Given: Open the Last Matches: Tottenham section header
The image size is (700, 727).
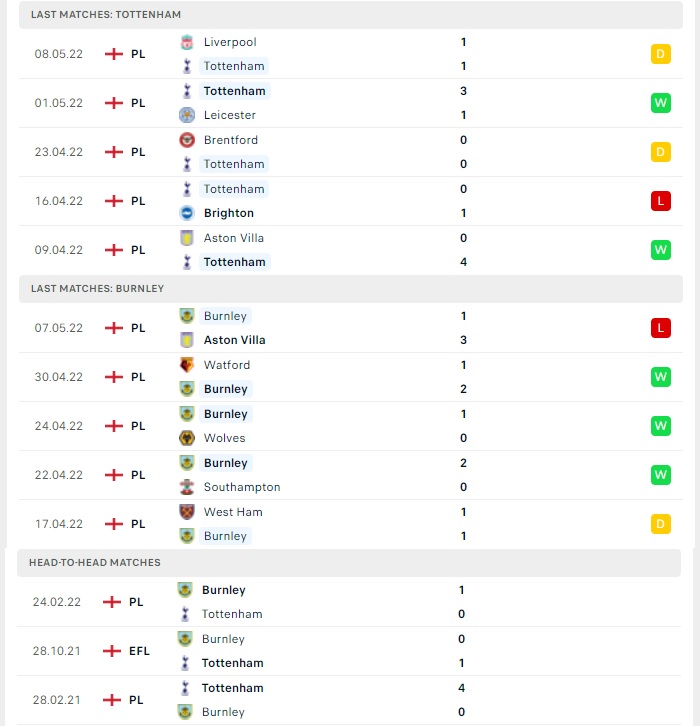Looking at the screenshot, I should pyautogui.click(x=350, y=15).
